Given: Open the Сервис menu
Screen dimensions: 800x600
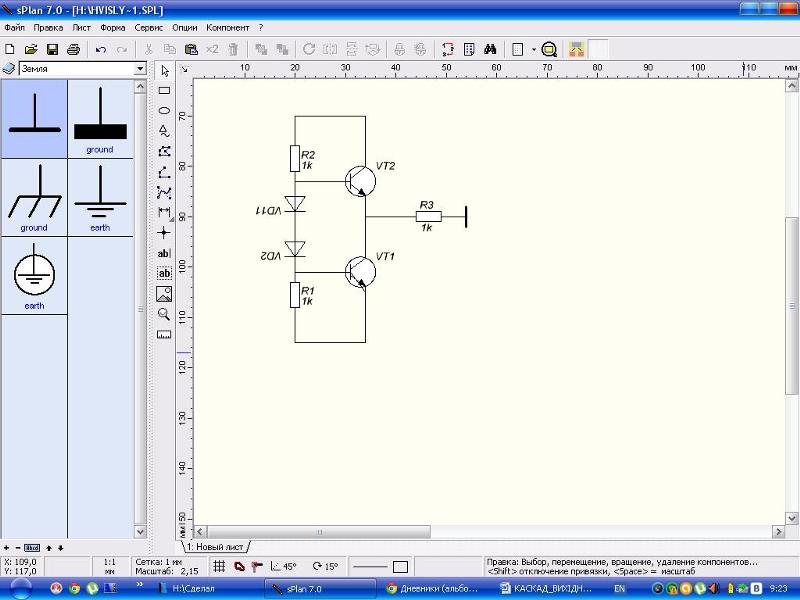Looking at the screenshot, I should (x=148, y=28).
